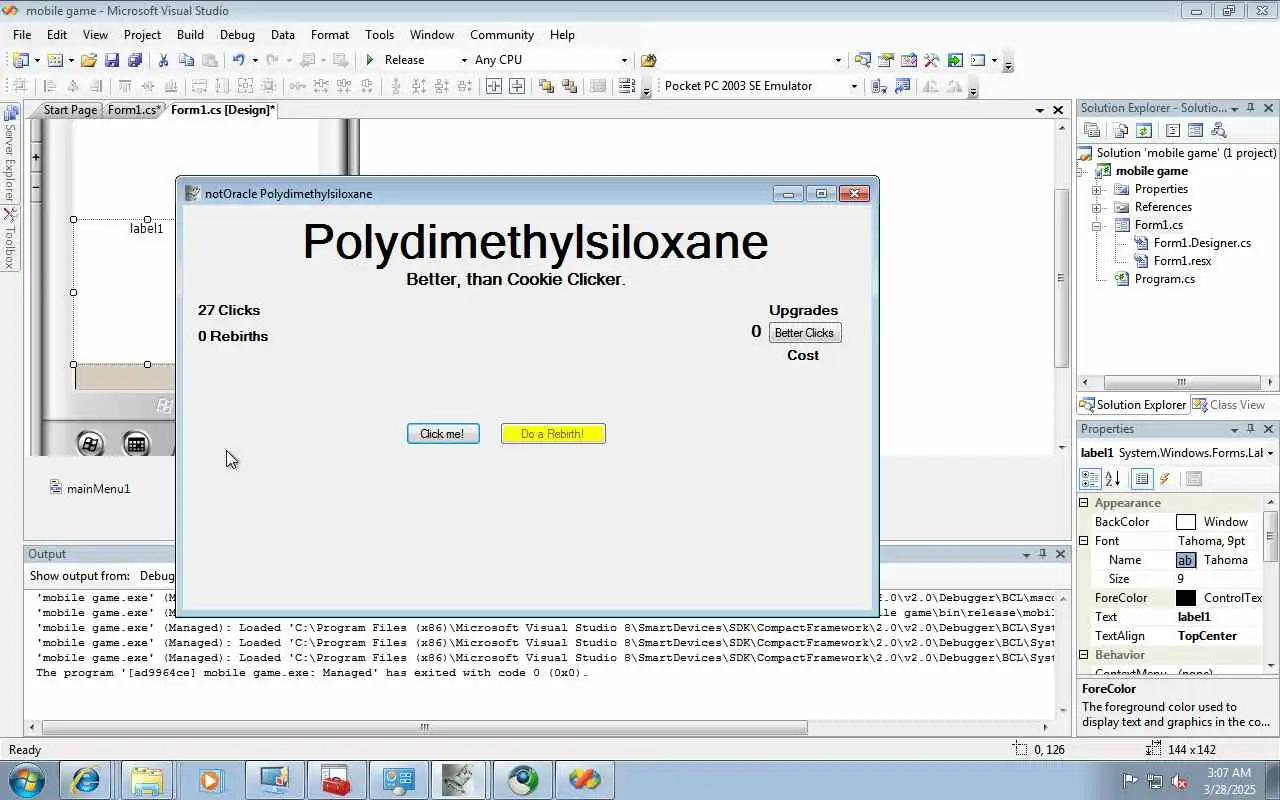Viewport: 1280px width, 800px height.
Task: Click the Save All toolbar icon
Action: [x=134, y=60]
